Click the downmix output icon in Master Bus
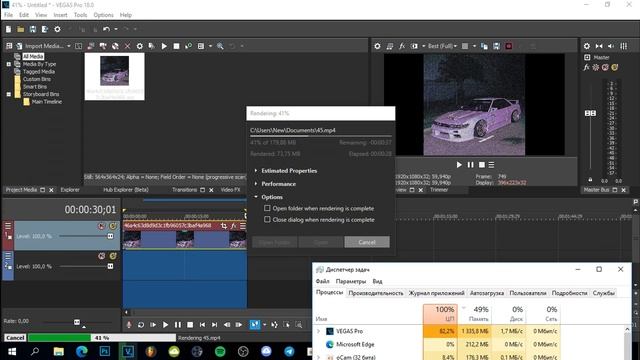640x360 pixels. (x=599, y=46)
